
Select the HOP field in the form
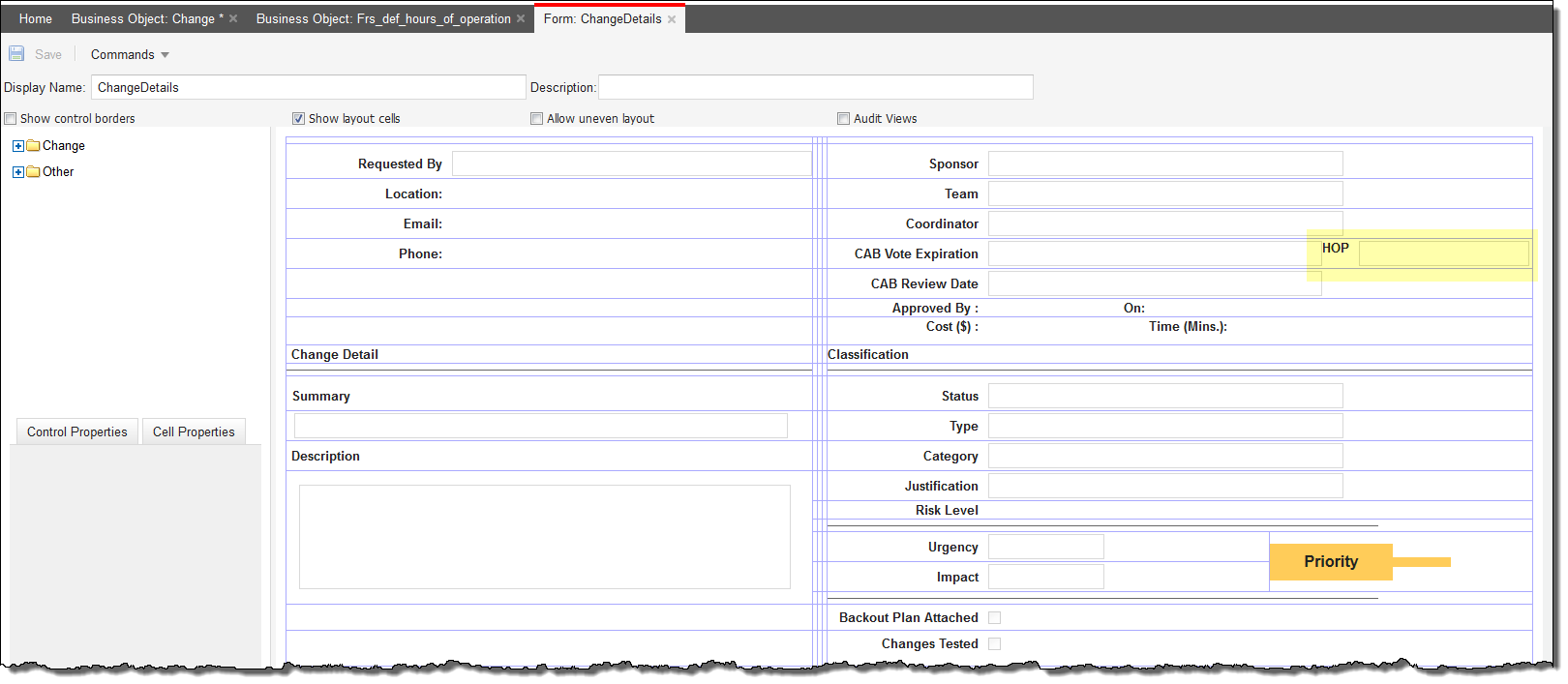coord(1443,254)
